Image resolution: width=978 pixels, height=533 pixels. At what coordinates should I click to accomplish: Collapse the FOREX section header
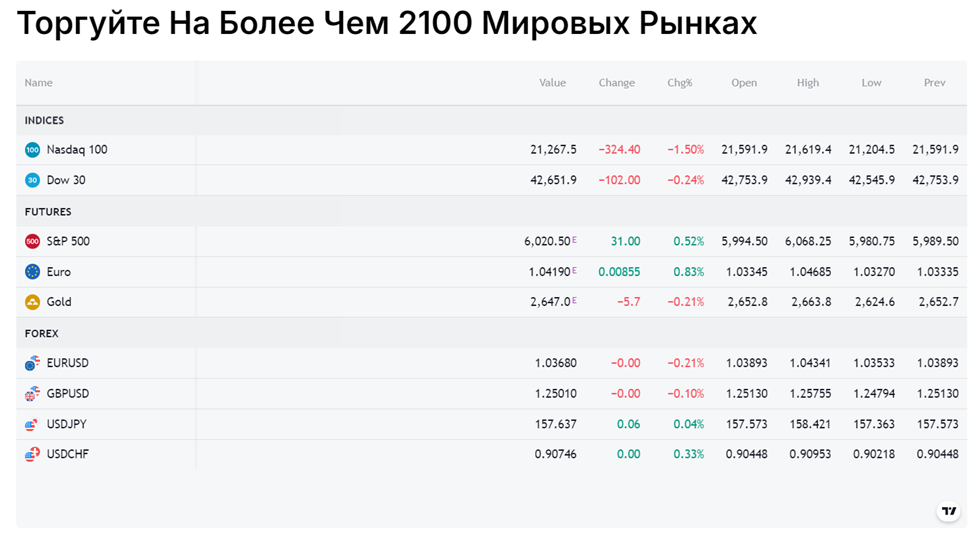click(x=42, y=334)
